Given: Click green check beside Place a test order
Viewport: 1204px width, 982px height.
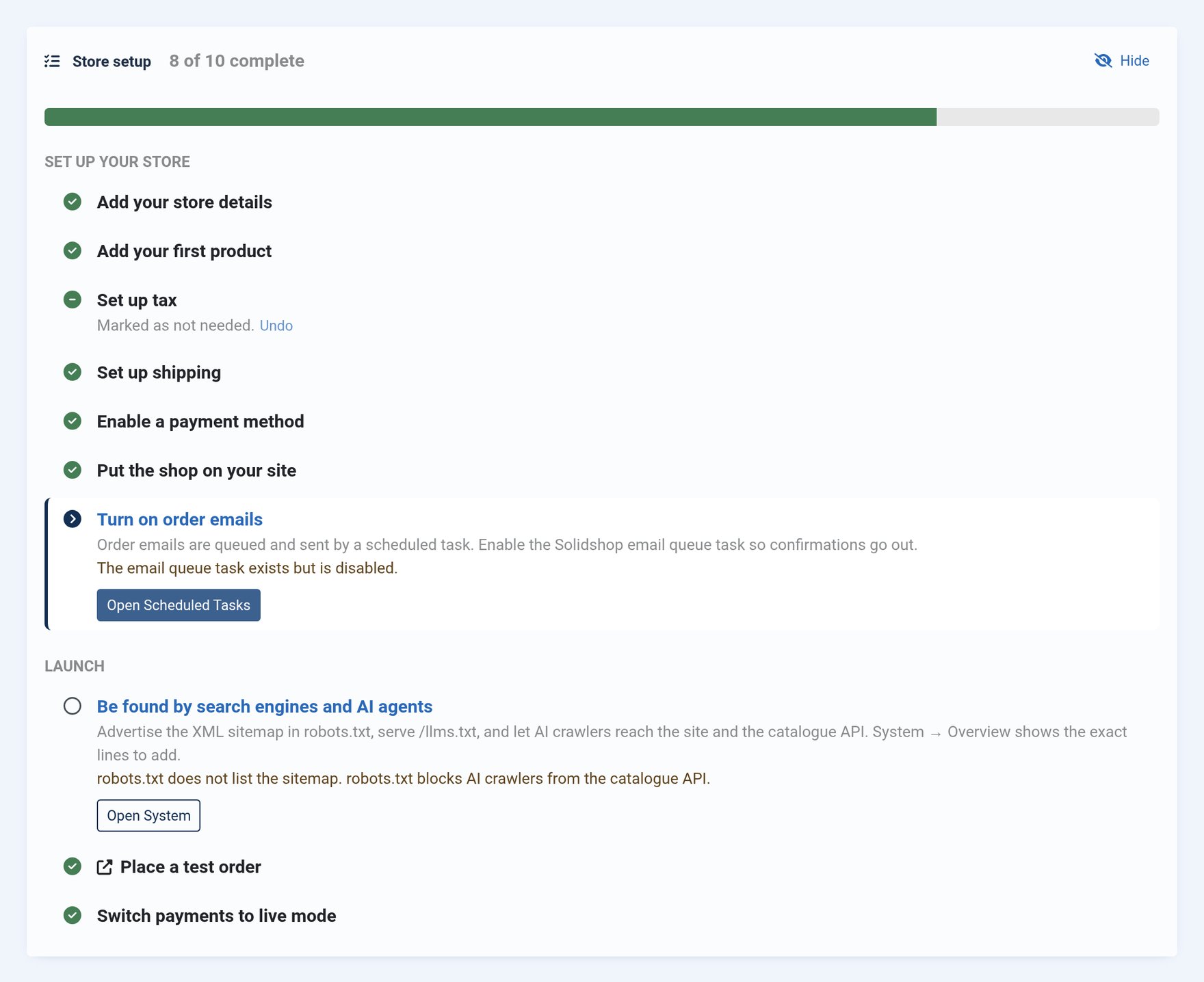Looking at the screenshot, I should point(73,866).
